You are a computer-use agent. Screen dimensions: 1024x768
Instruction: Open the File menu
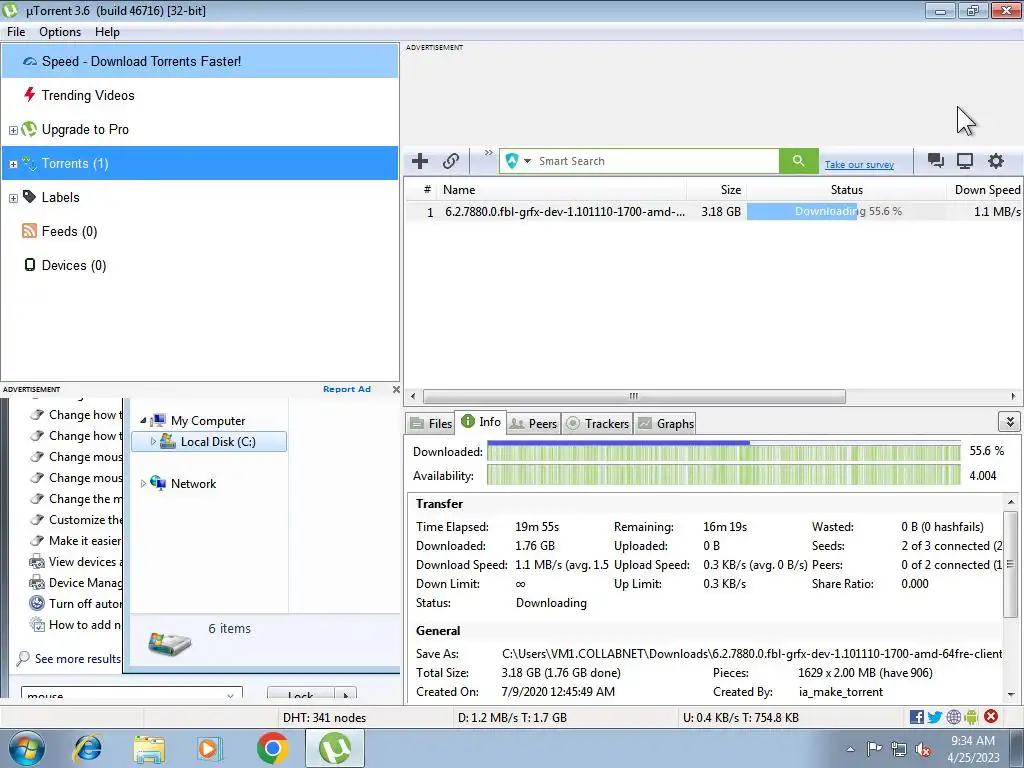(x=16, y=32)
